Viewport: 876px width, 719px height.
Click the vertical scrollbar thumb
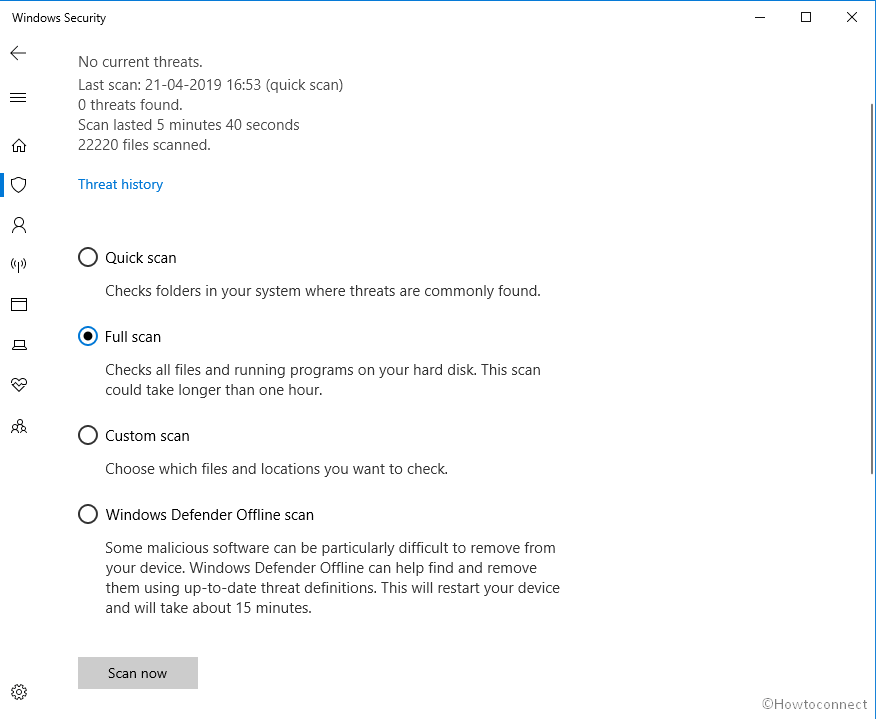872,289
